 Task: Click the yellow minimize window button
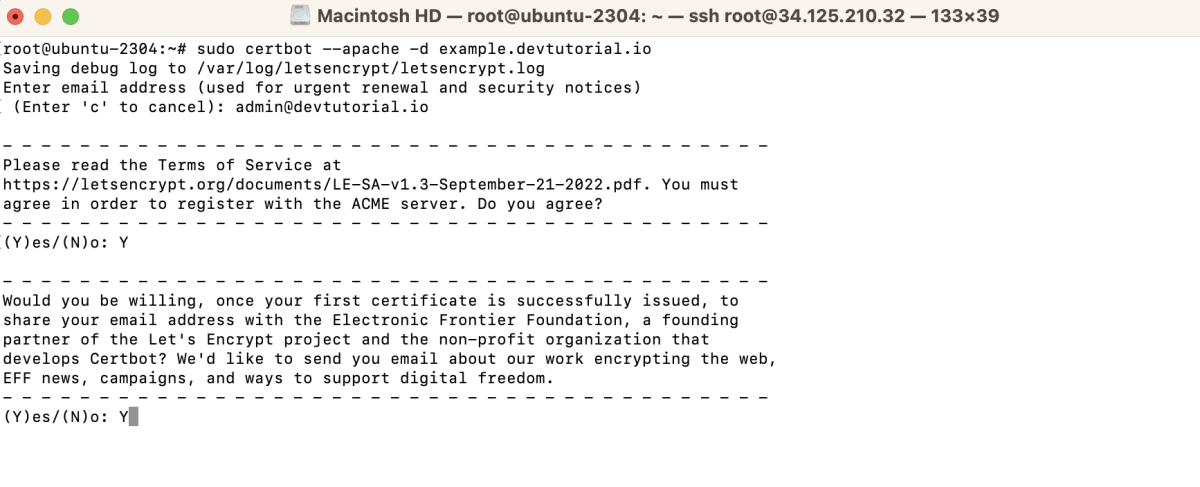coord(43,16)
